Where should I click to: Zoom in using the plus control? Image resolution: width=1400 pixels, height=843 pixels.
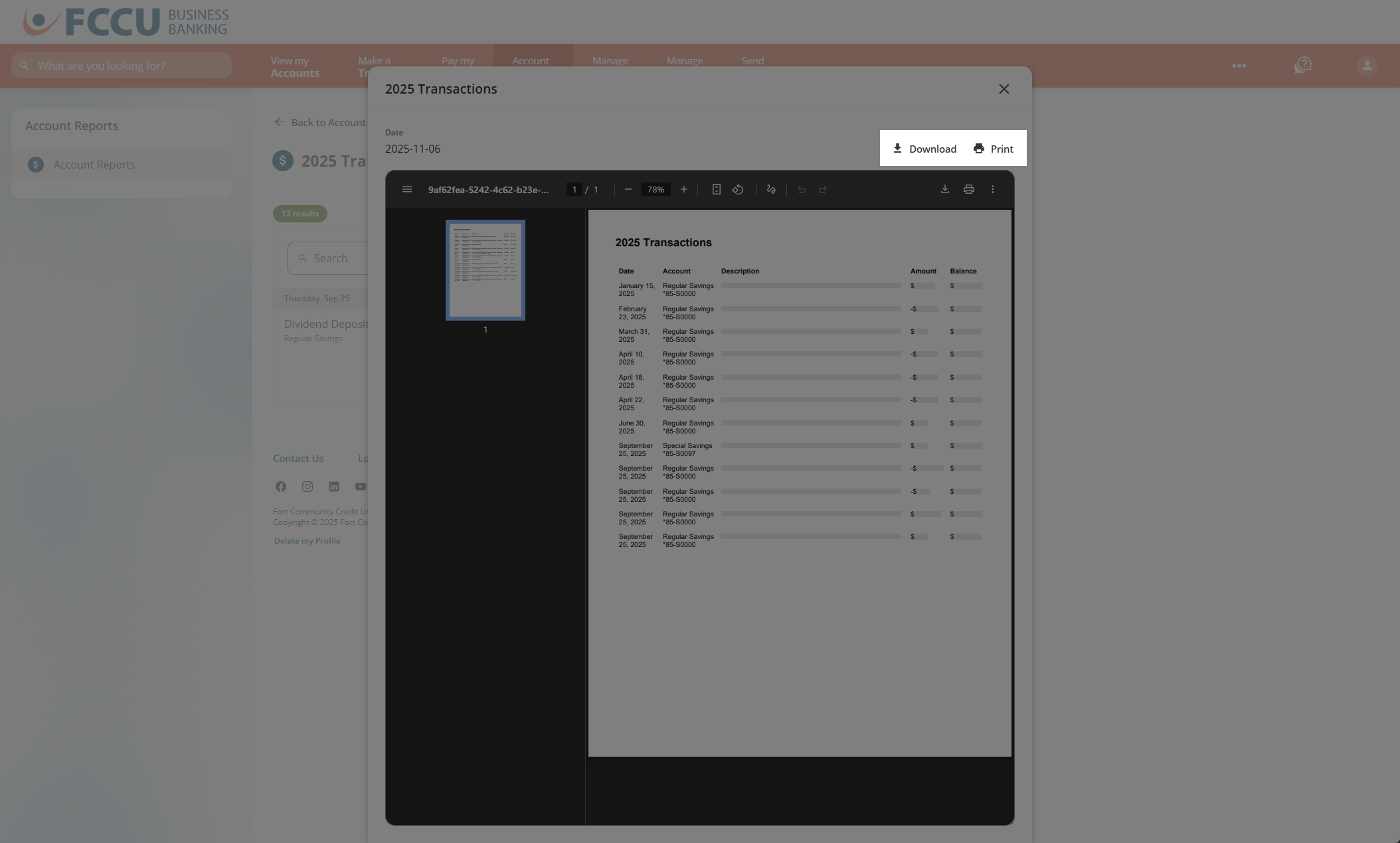click(x=684, y=189)
